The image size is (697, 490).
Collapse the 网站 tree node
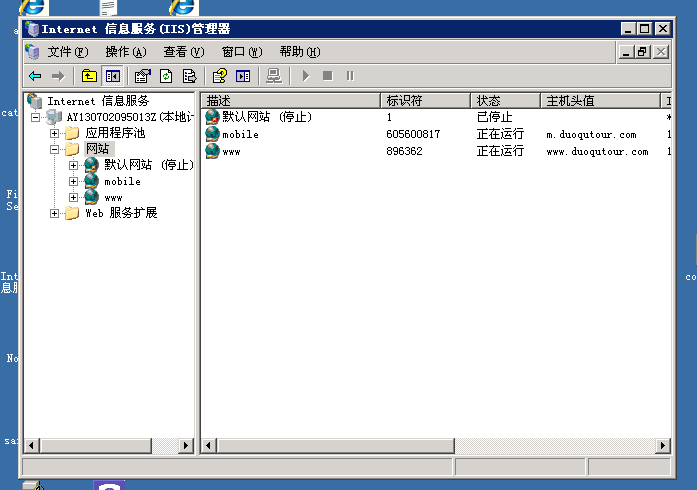[55, 149]
